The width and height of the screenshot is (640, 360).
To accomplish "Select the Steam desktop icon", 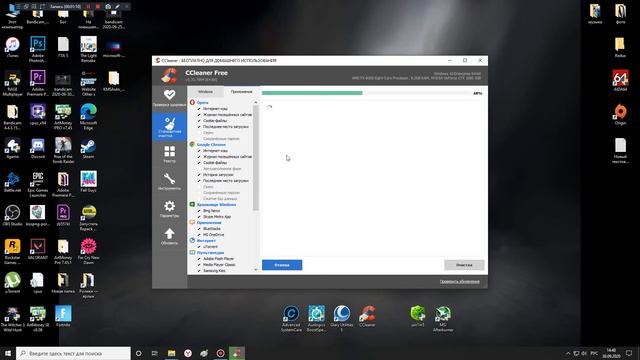I will pyautogui.click(x=89, y=148).
